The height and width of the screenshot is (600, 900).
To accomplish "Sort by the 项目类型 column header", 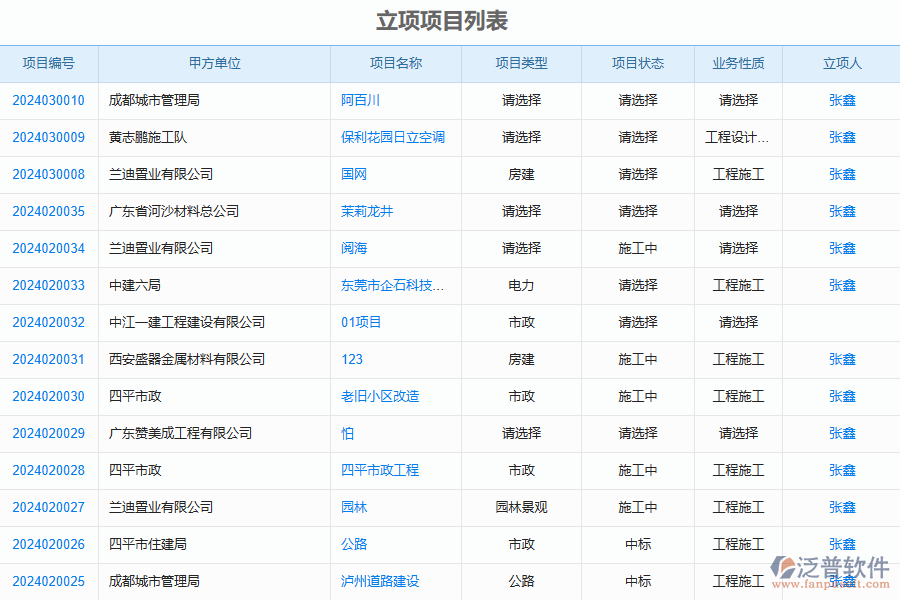I will [522, 64].
